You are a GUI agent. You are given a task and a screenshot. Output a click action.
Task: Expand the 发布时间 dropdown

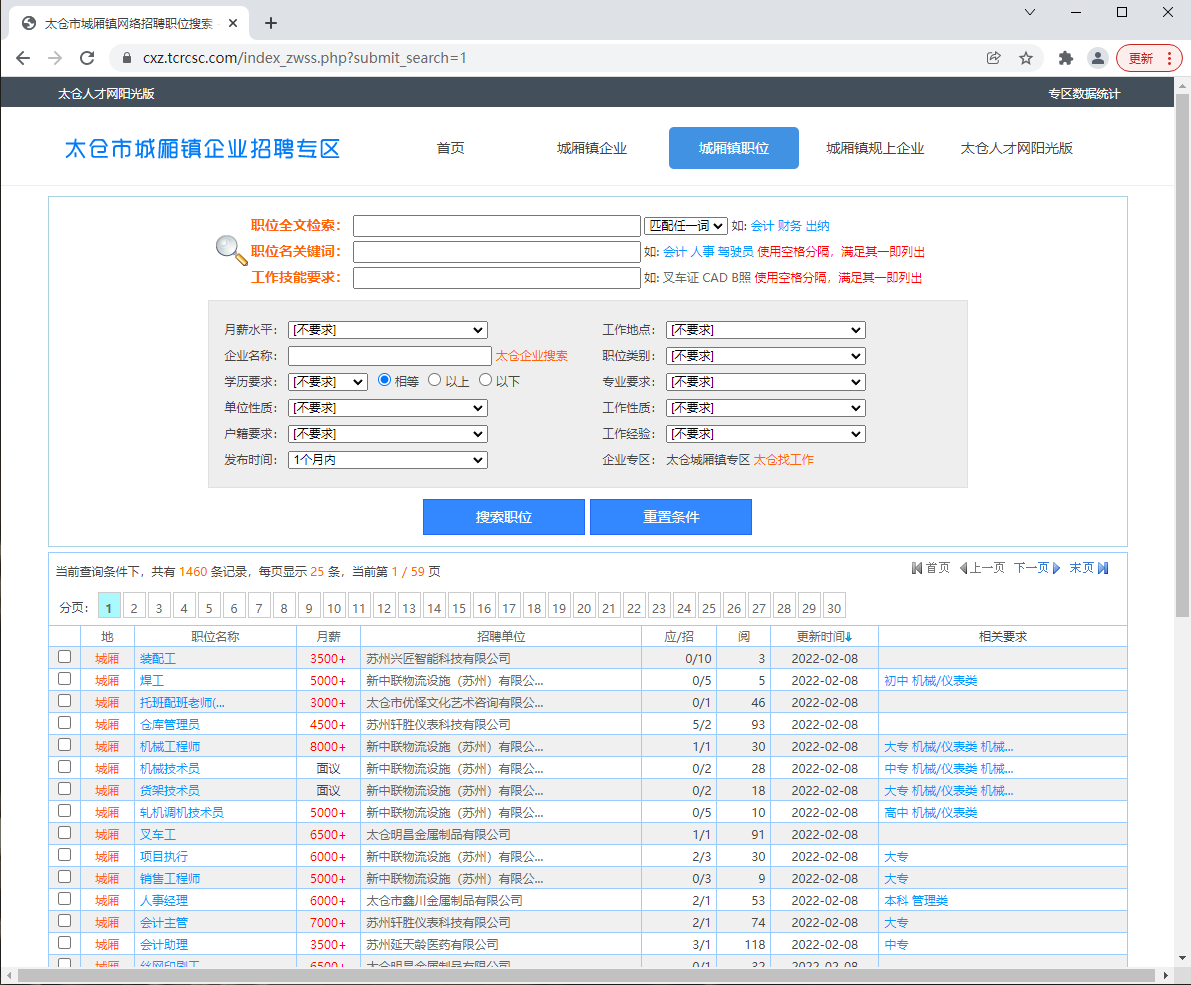click(387, 460)
